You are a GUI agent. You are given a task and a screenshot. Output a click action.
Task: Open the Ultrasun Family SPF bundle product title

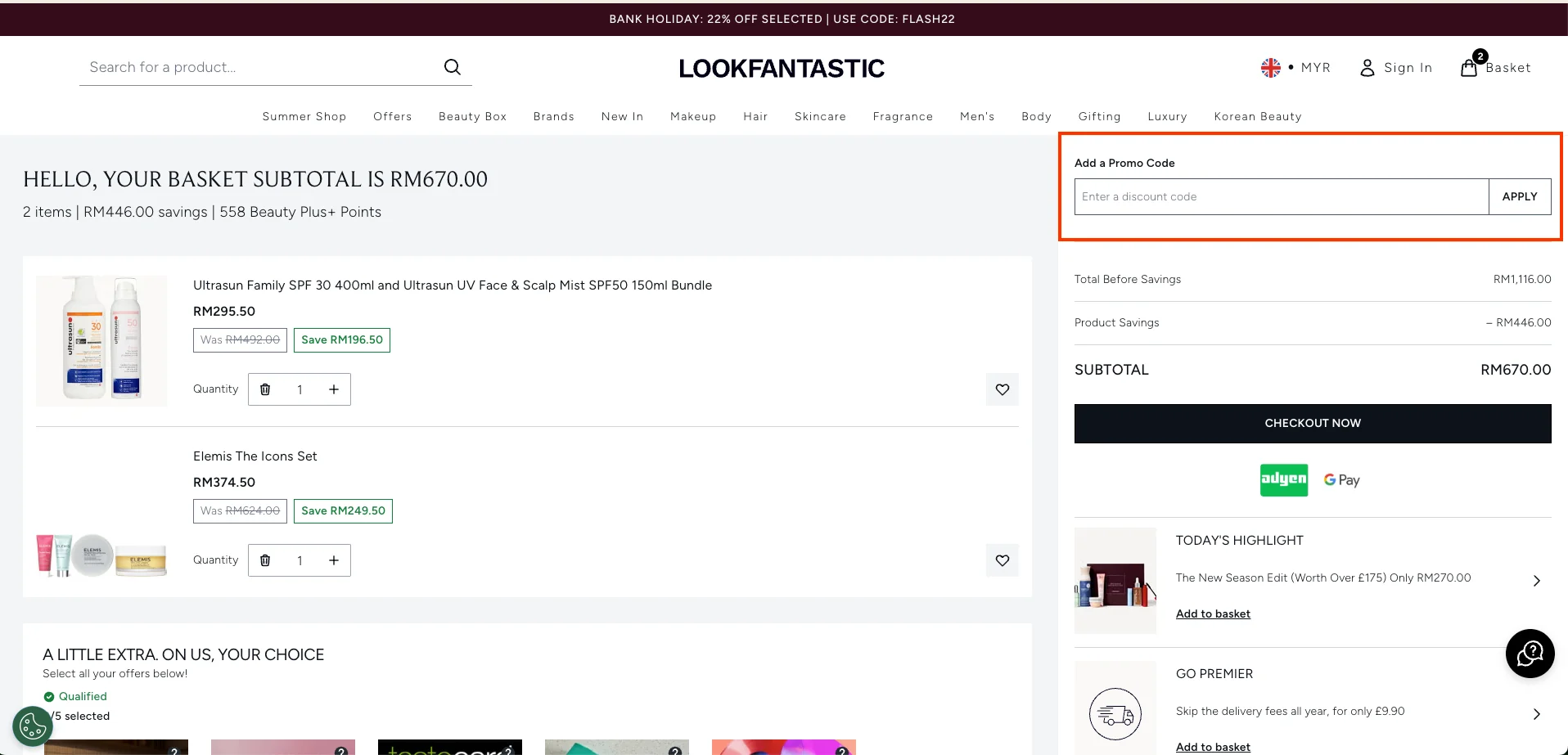click(453, 285)
